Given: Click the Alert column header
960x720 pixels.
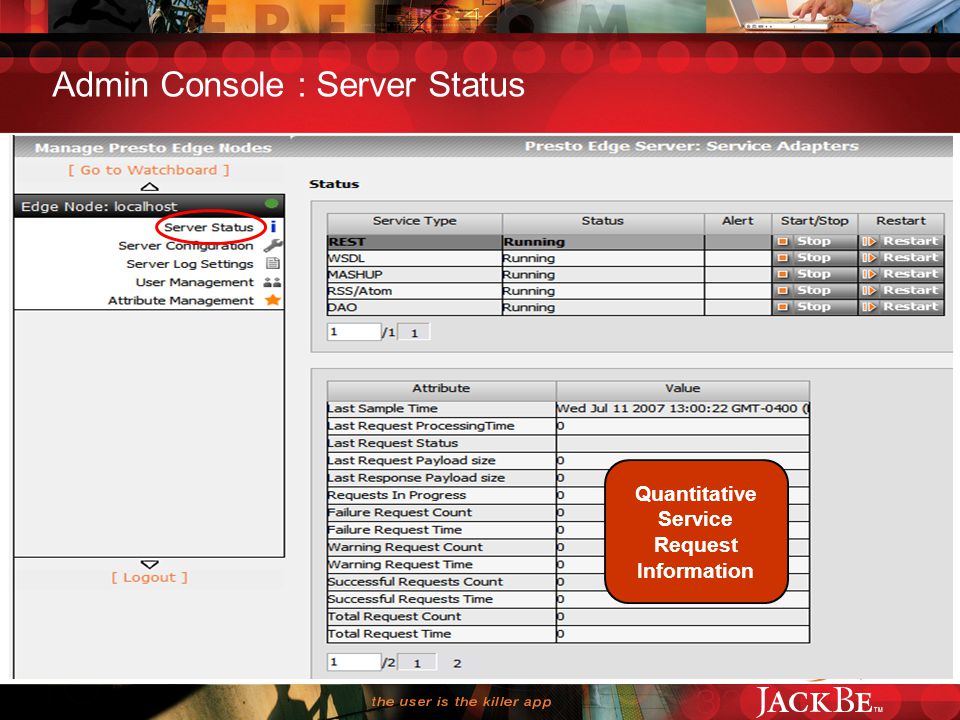Looking at the screenshot, I should click(x=738, y=222).
